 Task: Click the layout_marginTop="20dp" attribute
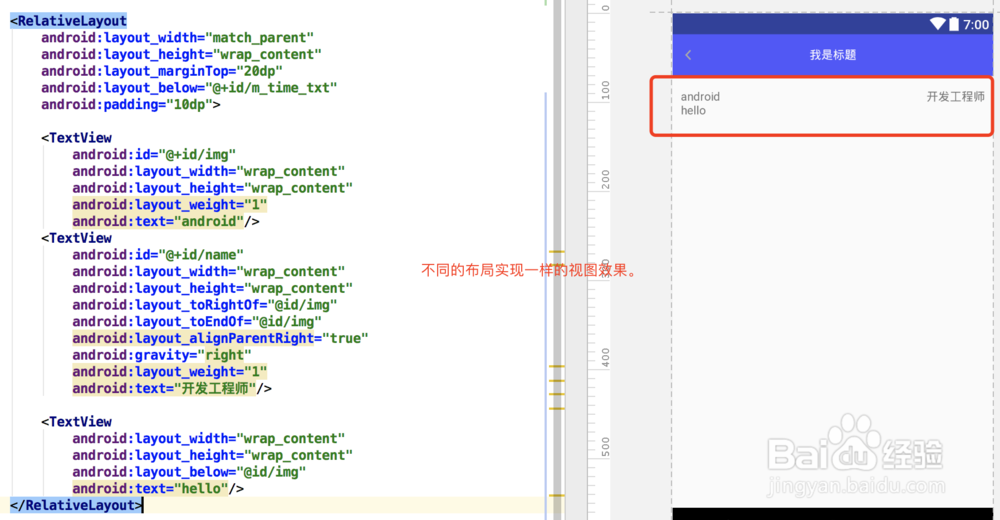click(162, 71)
